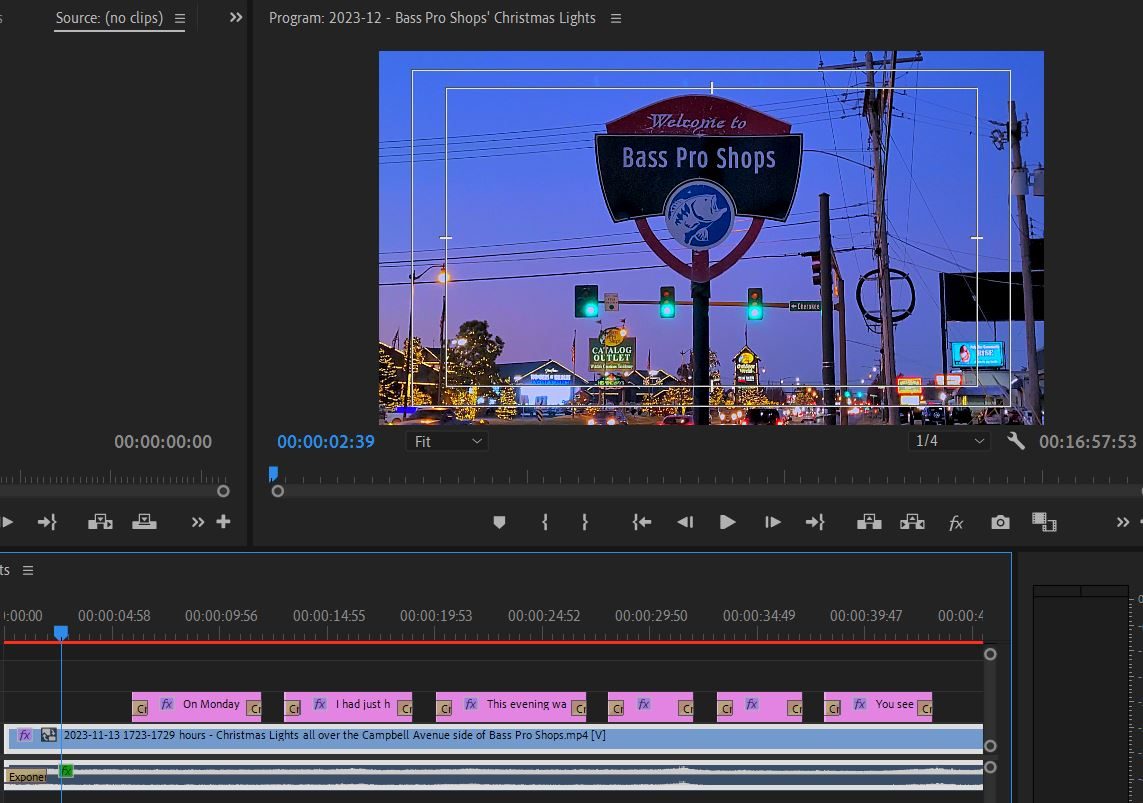Click the Source monitor Play button
Screen dimensions: 1143x803
[8, 522]
